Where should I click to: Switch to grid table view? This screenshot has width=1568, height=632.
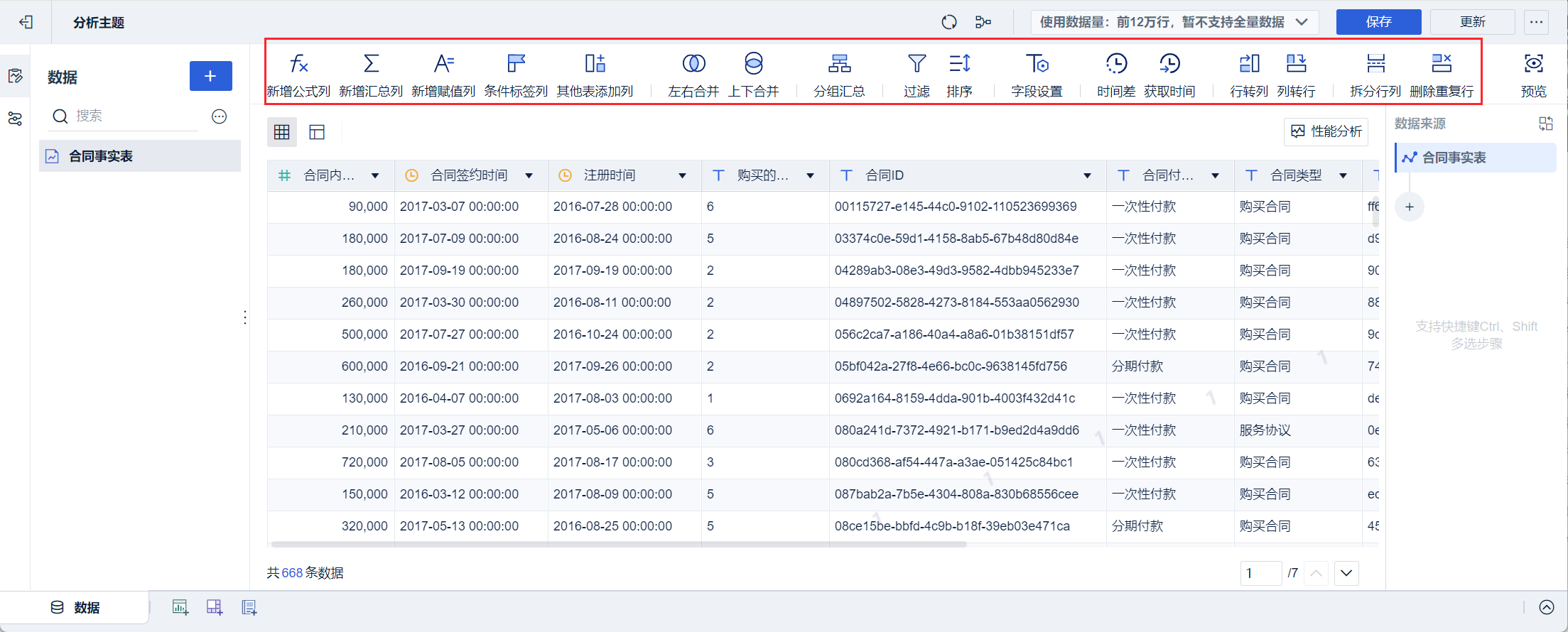[x=282, y=132]
